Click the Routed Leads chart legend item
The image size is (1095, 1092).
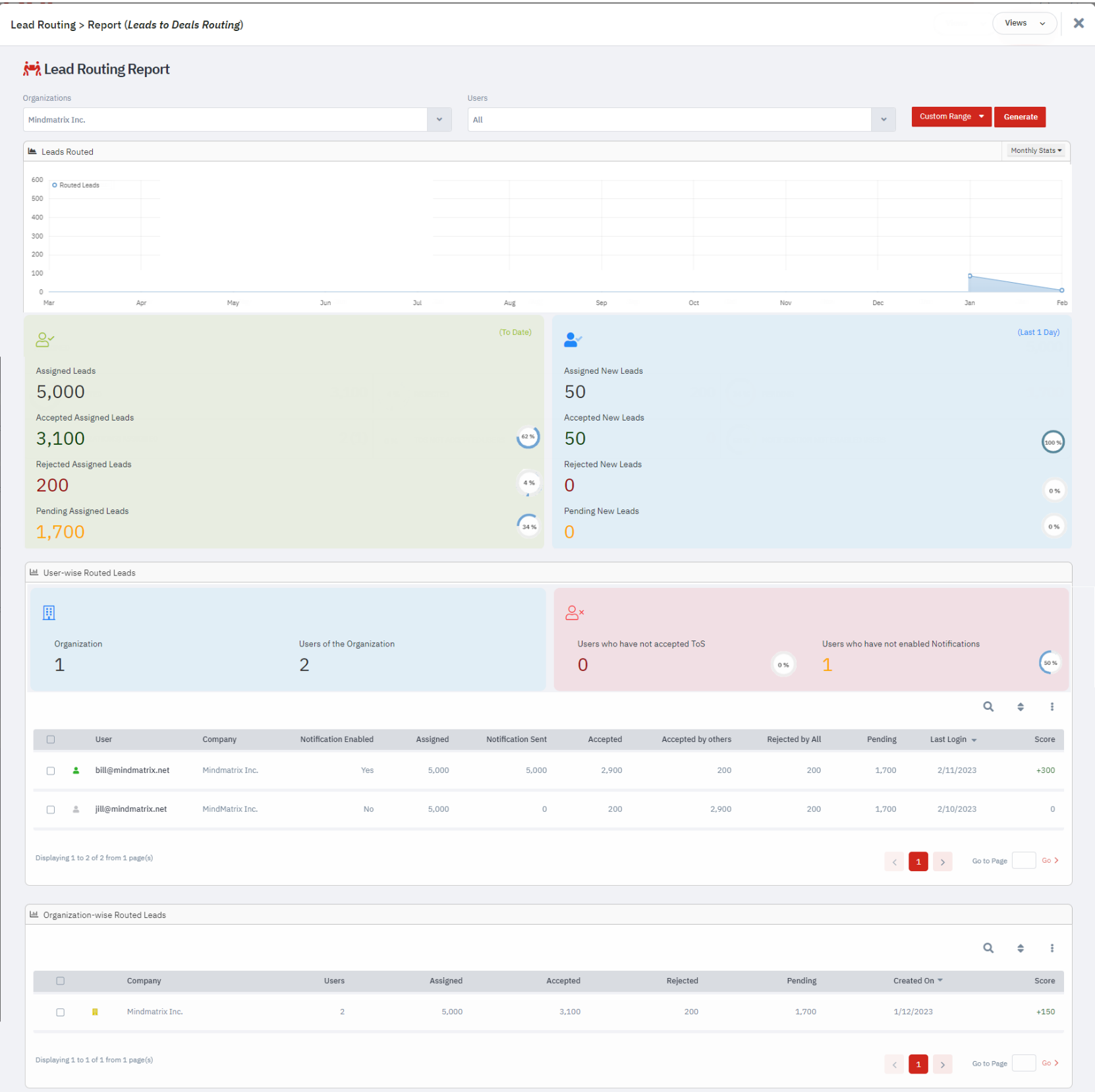pos(76,185)
